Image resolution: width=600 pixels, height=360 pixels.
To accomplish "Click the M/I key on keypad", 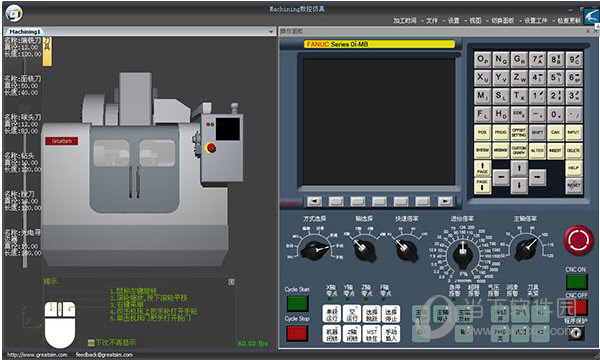I will click(x=482, y=96).
